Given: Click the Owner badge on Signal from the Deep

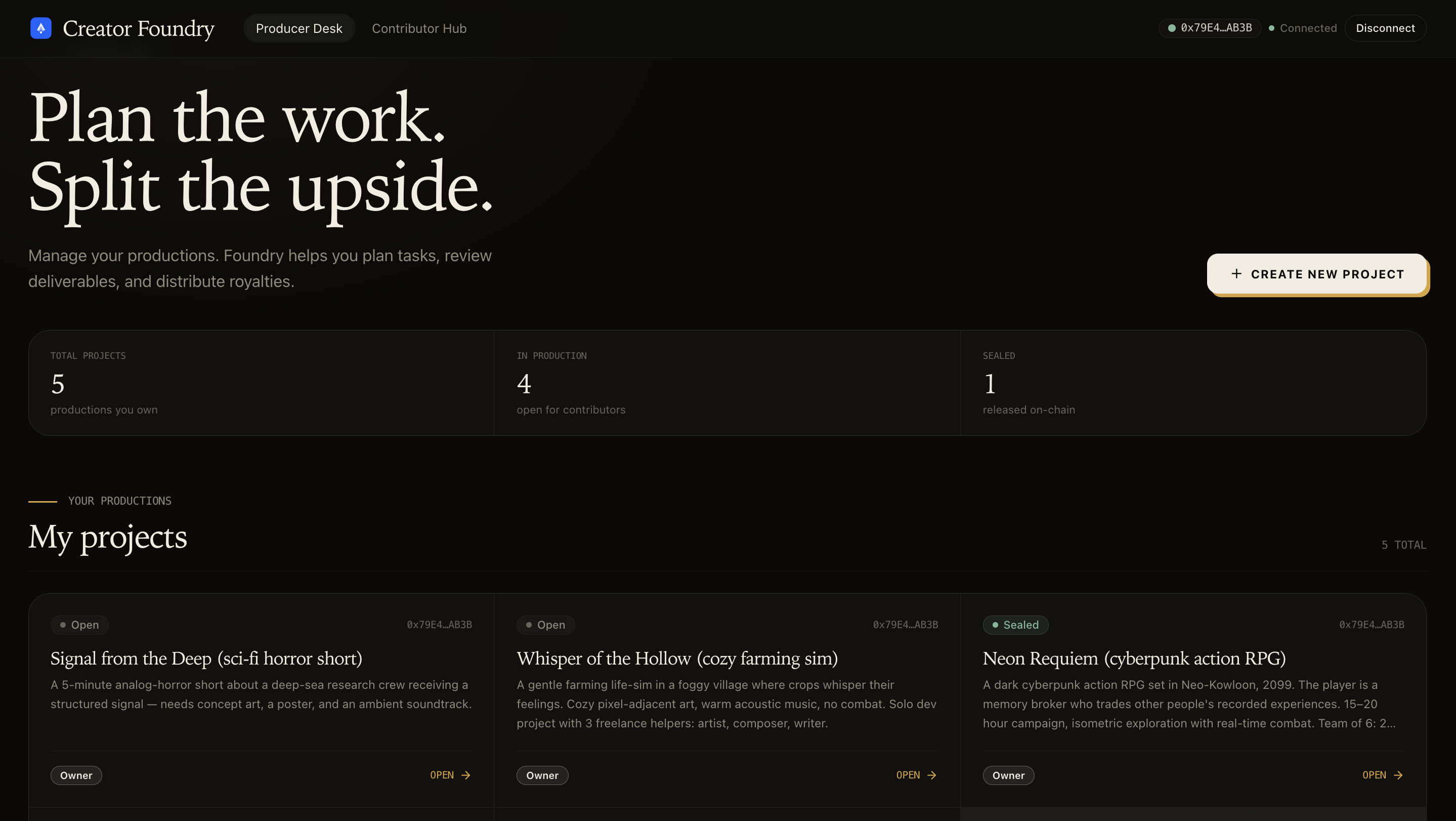Looking at the screenshot, I should tap(76, 775).
